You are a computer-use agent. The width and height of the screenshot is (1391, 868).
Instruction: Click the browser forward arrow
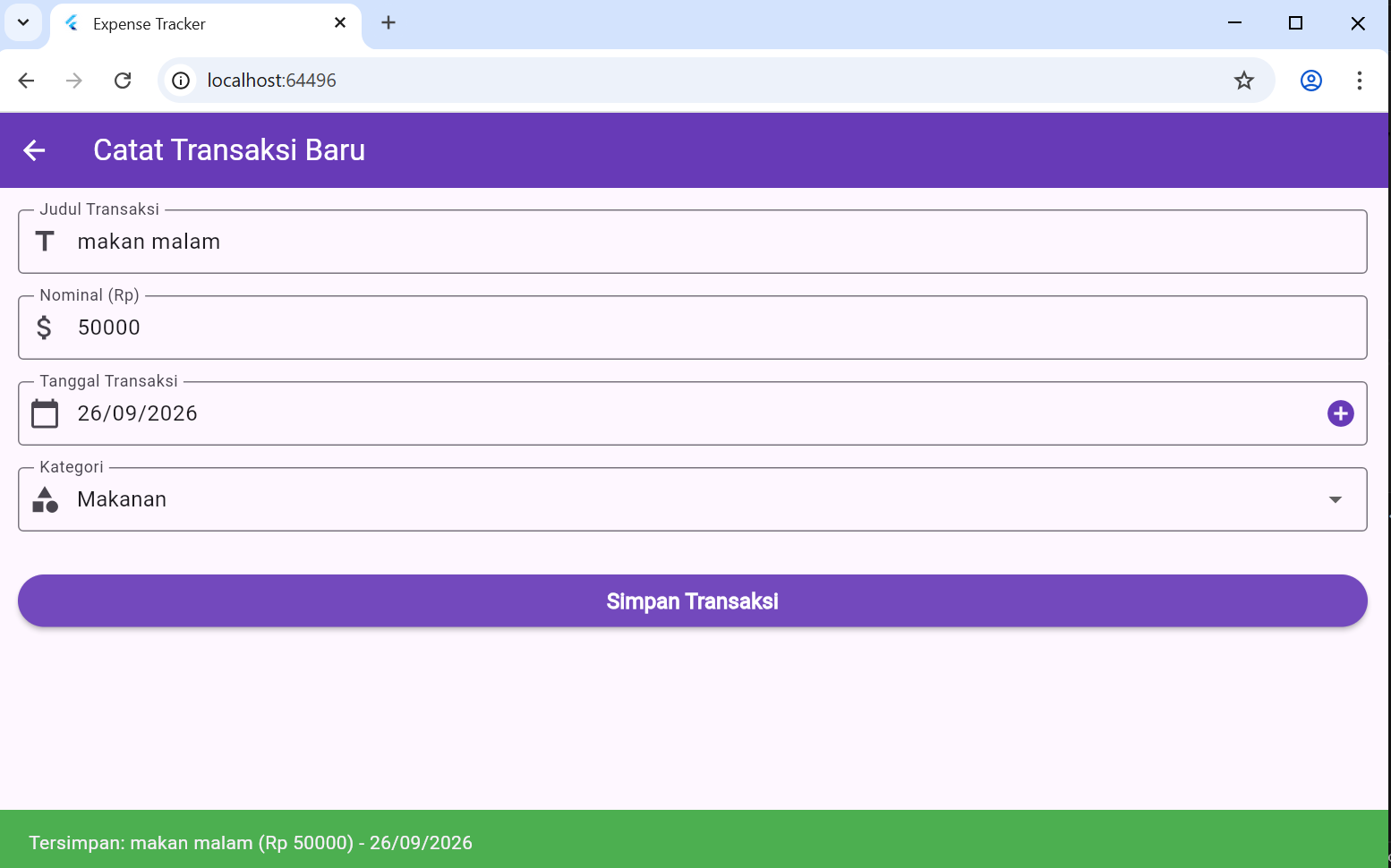tap(74, 81)
